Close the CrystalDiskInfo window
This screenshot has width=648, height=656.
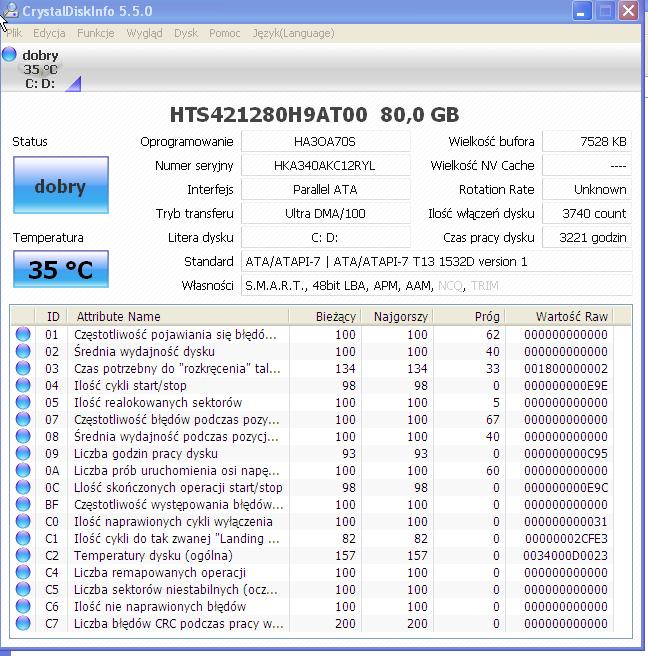(x=628, y=11)
